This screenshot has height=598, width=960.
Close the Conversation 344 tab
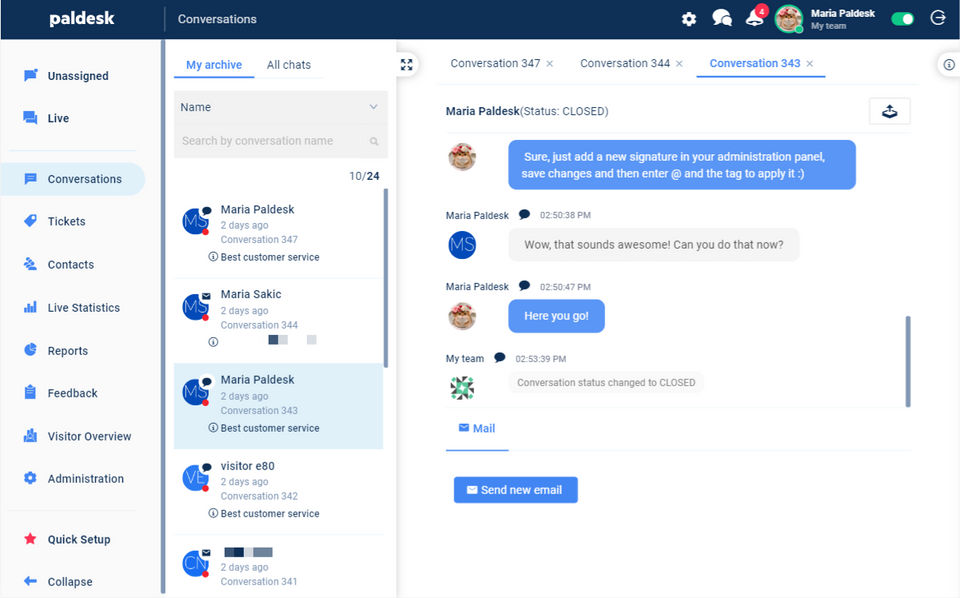[x=679, y=64]
